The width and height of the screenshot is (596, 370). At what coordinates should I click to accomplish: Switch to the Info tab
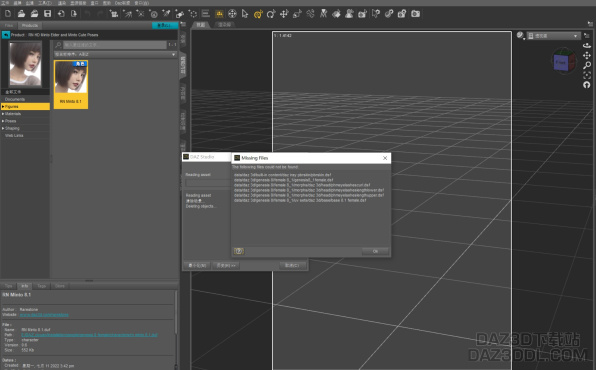[x=25, y=286]
